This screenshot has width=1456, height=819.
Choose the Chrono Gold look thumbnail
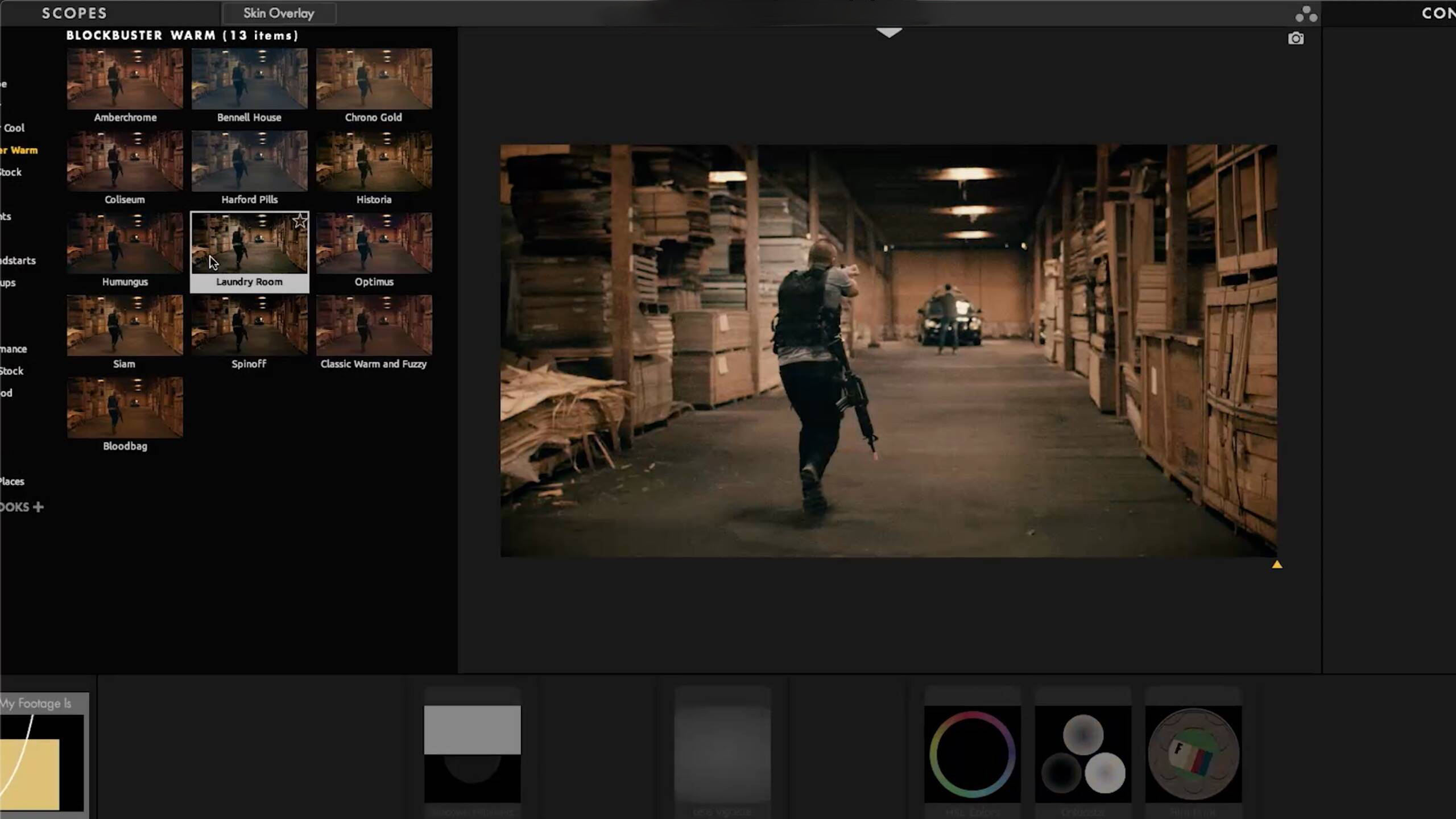(374, 80)
